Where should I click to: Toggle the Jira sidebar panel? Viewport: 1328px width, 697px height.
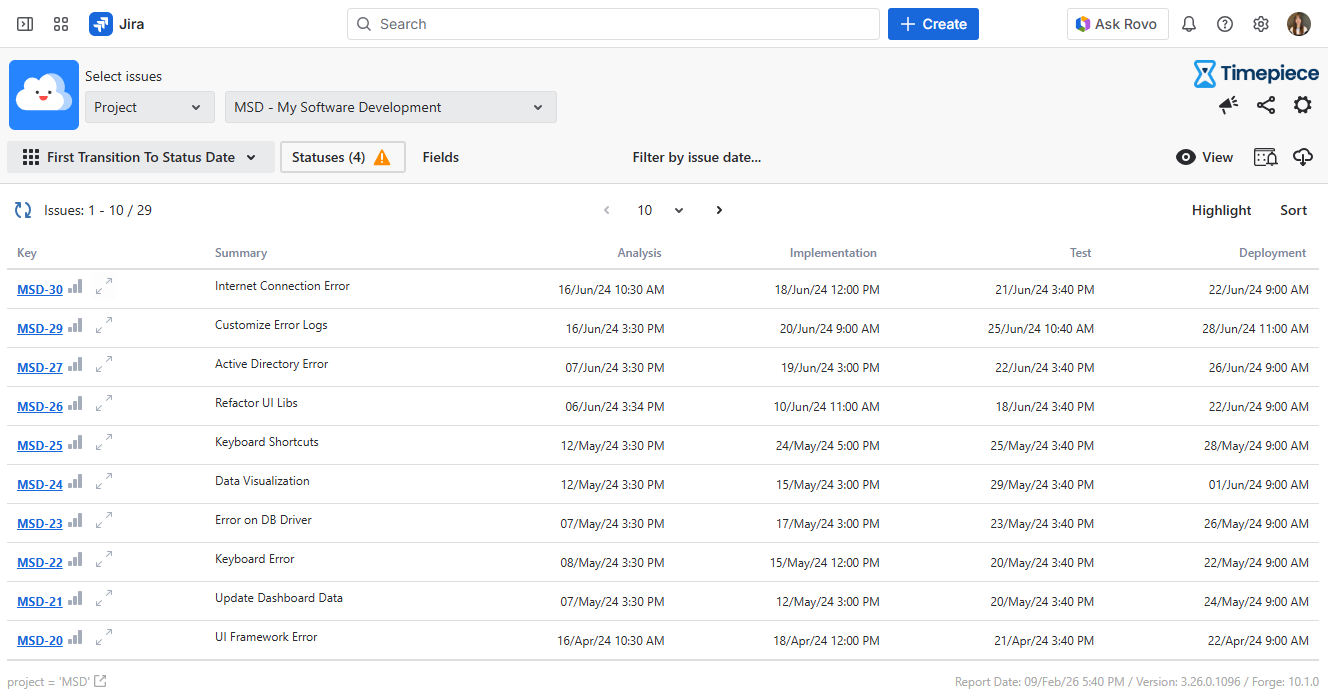point(25,24)
